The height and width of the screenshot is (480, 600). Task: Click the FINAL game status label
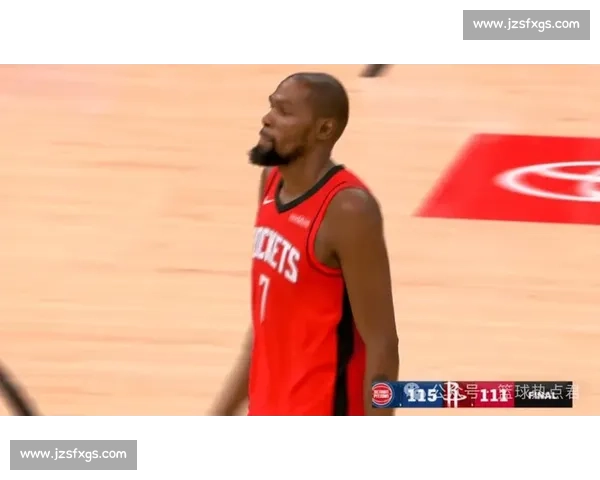542,395
